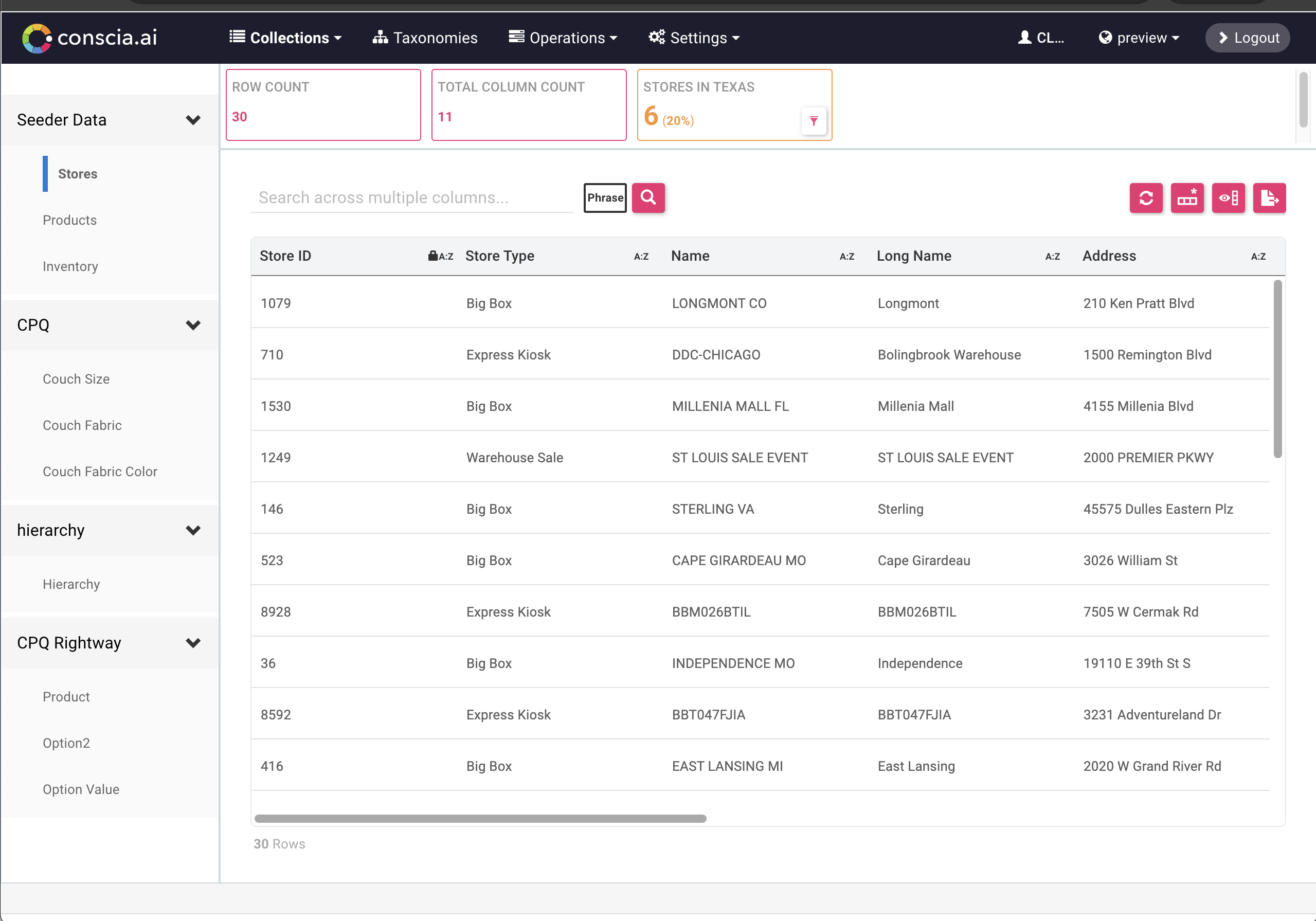Click the Long Name column header
Screen dimensions: 1316x921
(x=914, y=256)
